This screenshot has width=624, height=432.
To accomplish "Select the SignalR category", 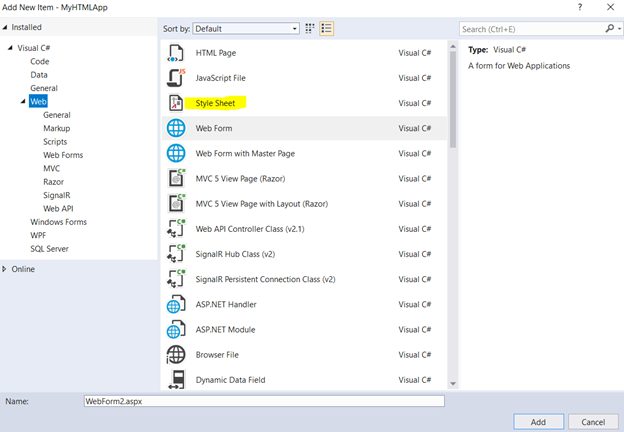I will point(57,195).
